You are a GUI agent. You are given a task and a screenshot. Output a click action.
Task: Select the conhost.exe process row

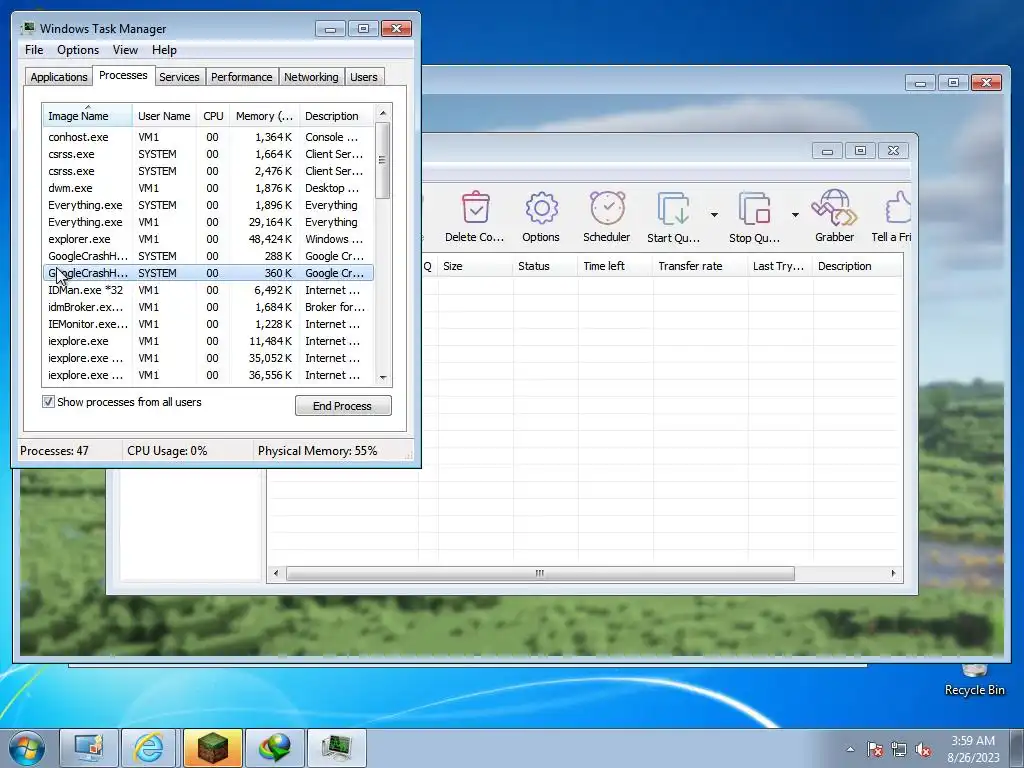[208, 137]
